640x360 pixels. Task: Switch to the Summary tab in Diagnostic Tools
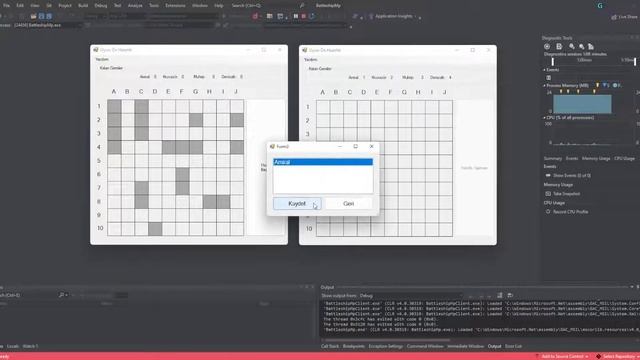tap(553, 158)
